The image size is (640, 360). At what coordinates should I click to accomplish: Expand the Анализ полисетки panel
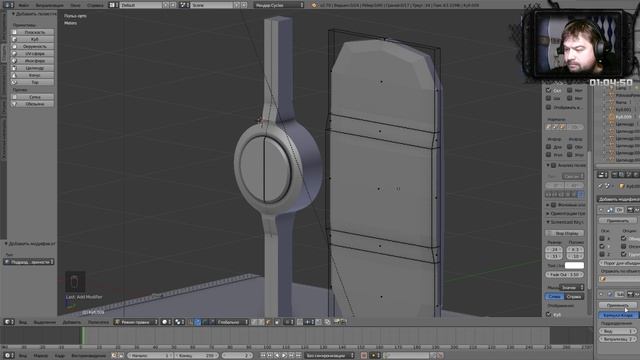point(548,165)
